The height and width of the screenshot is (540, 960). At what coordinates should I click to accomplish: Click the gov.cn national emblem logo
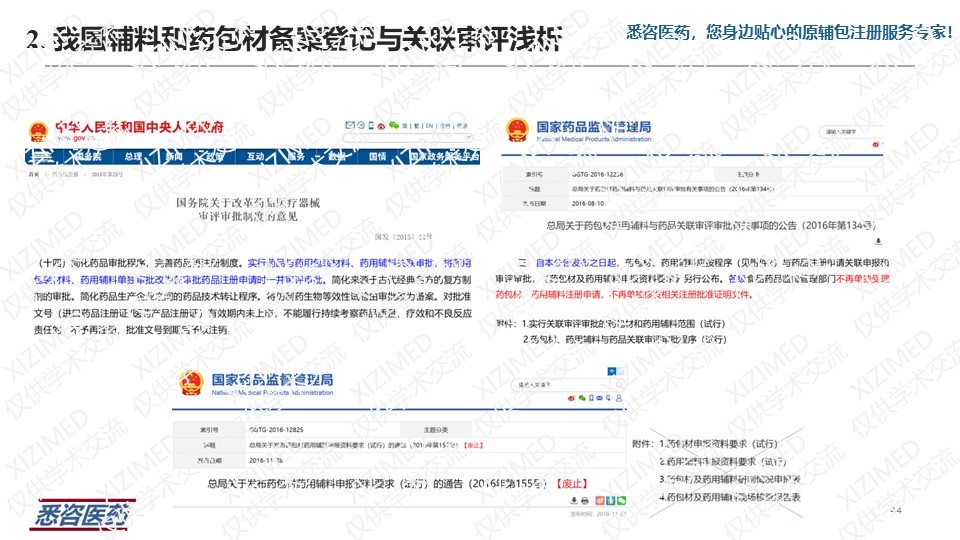coord(37,130)
